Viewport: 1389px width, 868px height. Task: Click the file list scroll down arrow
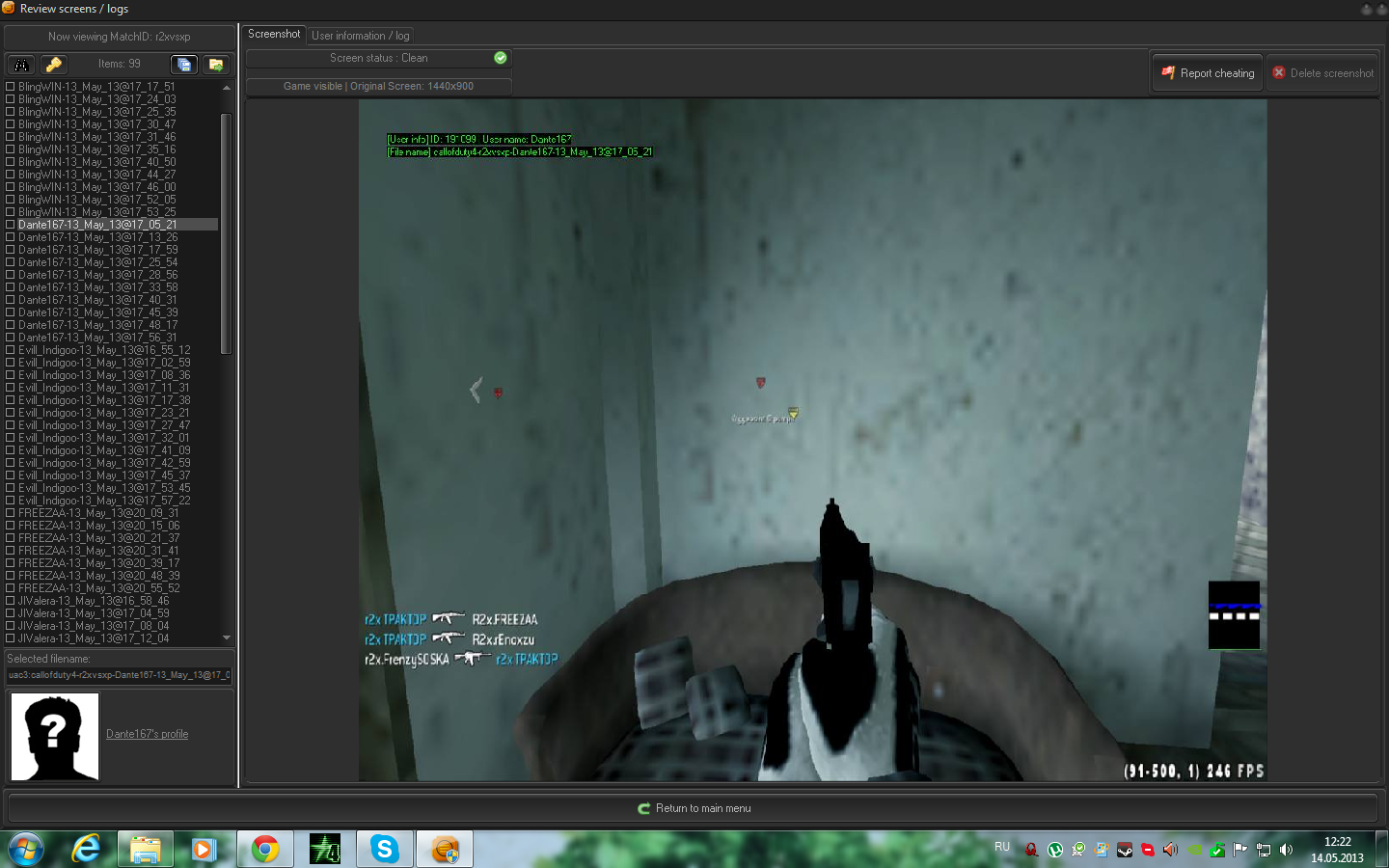tap(227, 637)
